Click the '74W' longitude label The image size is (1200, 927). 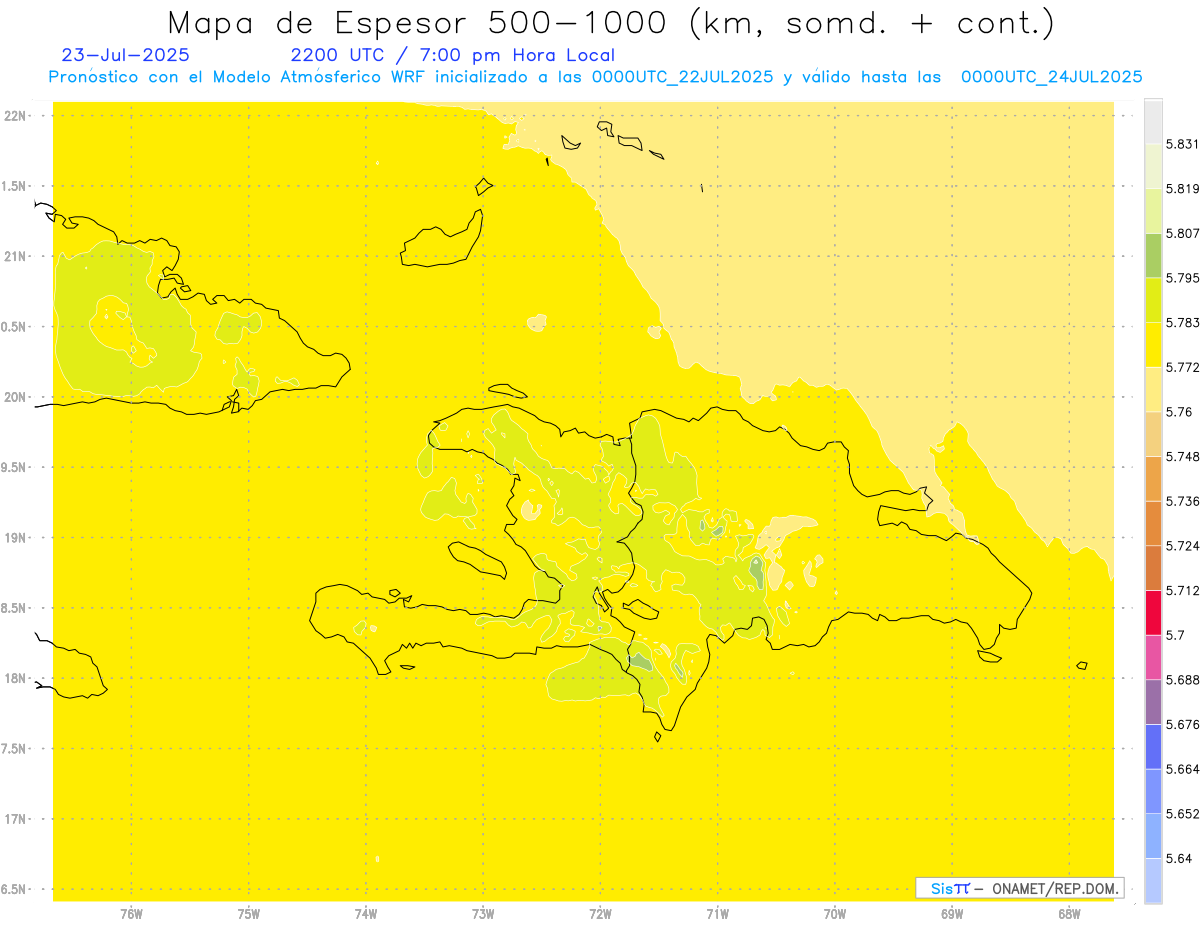point(366,914)
